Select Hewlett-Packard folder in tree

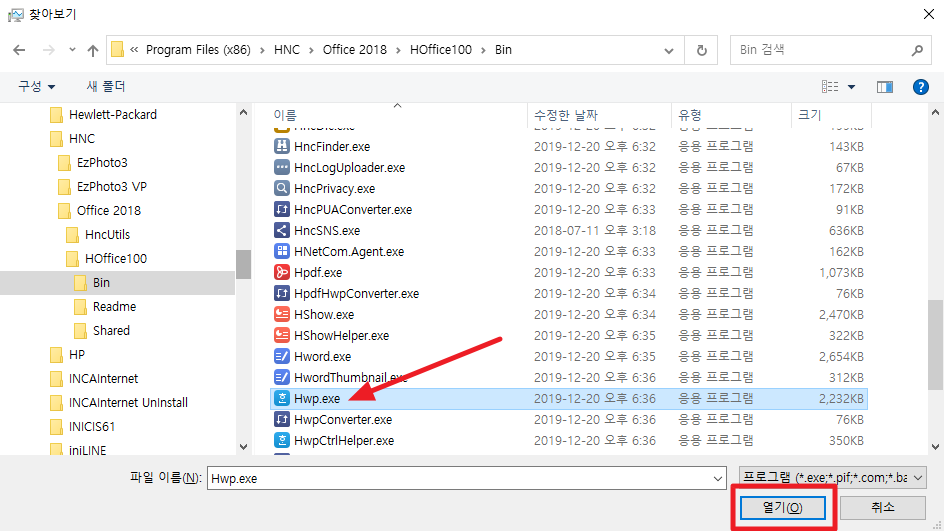[113, 114]
